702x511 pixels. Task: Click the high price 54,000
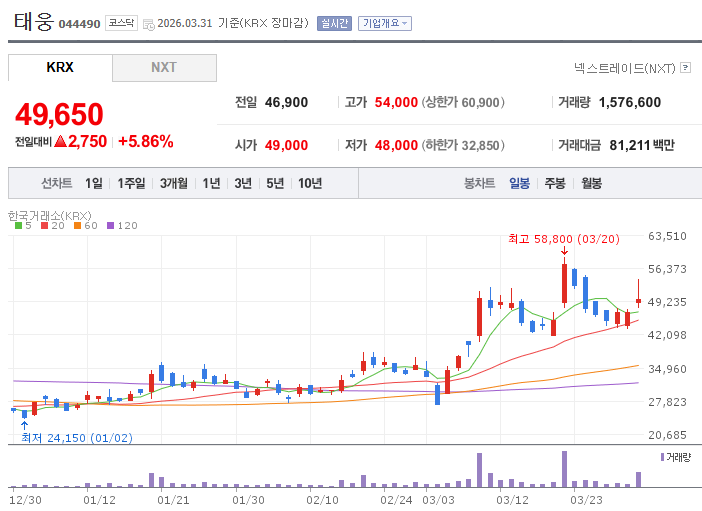396,102
